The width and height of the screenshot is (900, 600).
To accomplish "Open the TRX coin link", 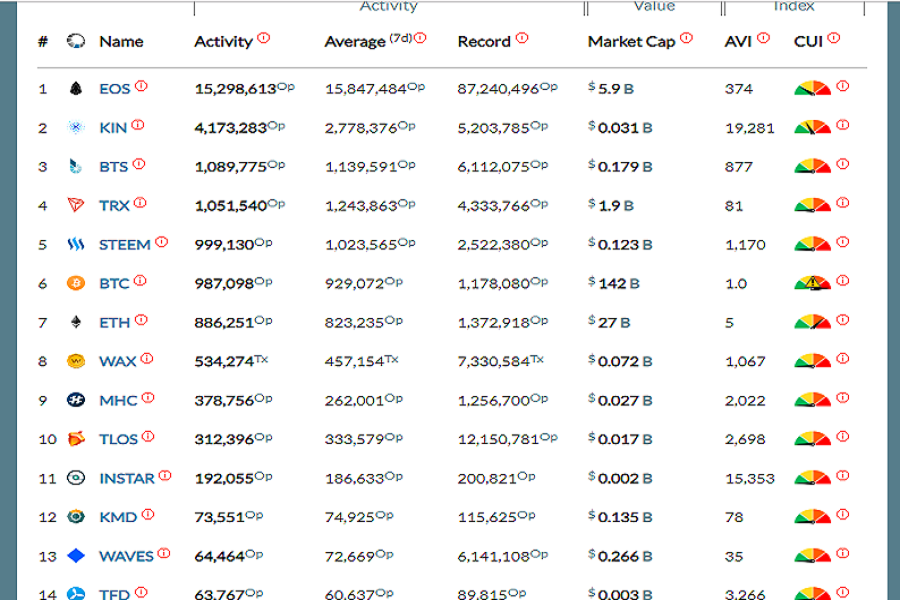I will coord(114,206).
